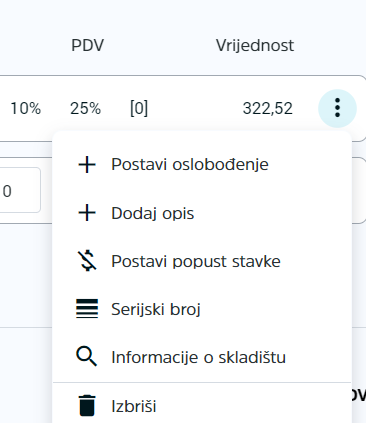366x423 pixels.
Task: Click the 322,52 value cell
Action: 268,109
